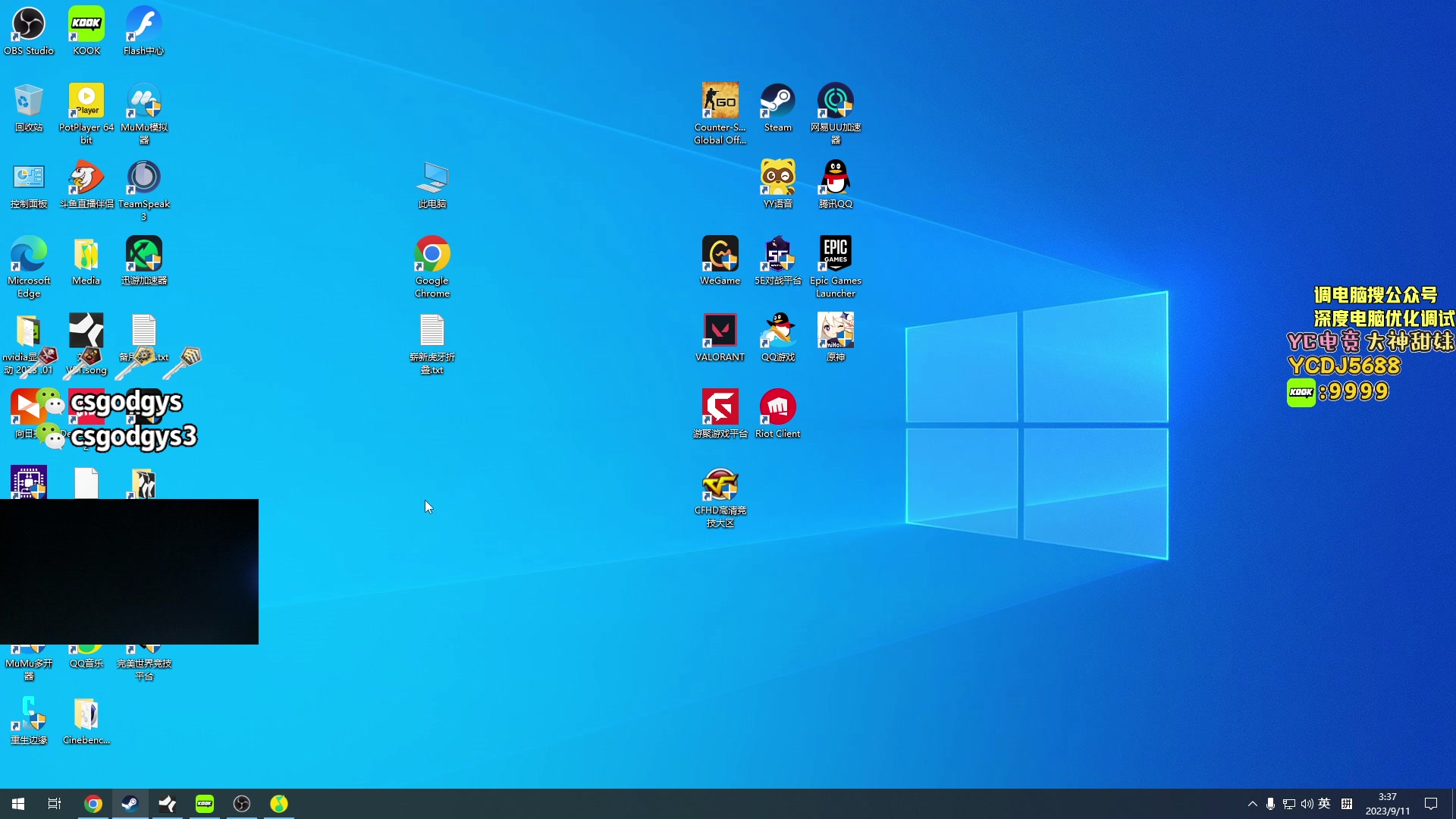Select the PotPlayer 64 bit shortcut
Image resolution: width=1456 pixels, height=819 pixels.
tap(86, 114)
